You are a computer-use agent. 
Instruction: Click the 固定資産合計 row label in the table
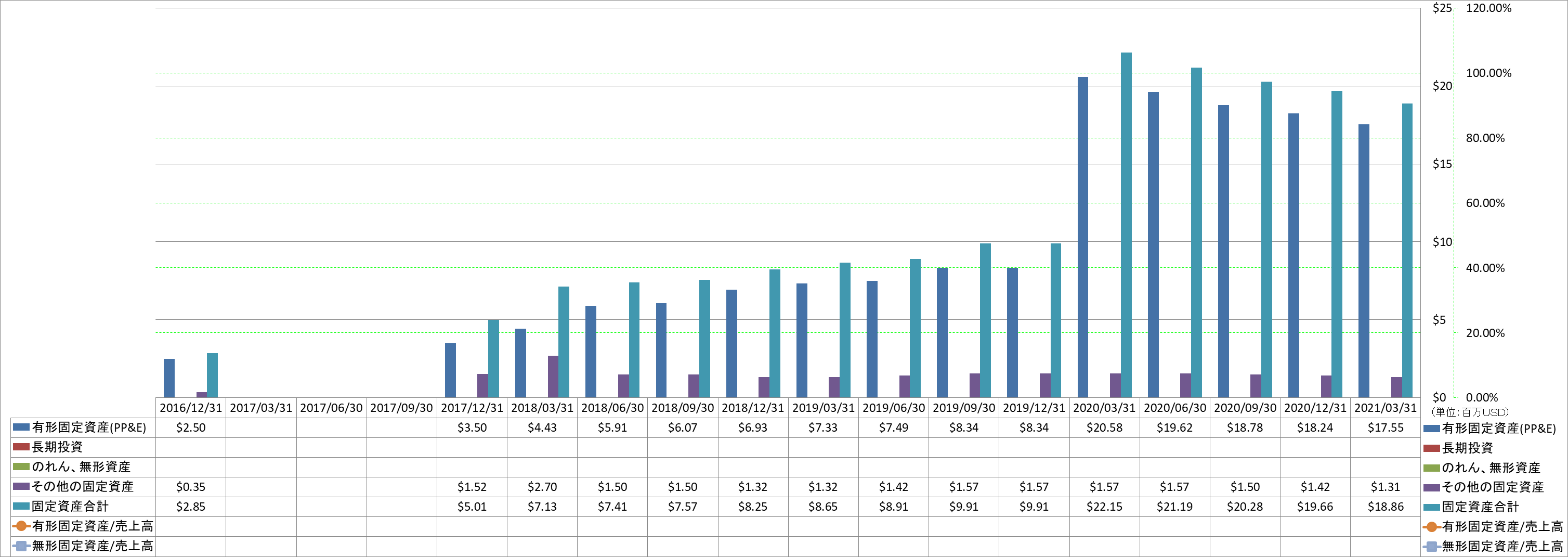coord(70,507)
